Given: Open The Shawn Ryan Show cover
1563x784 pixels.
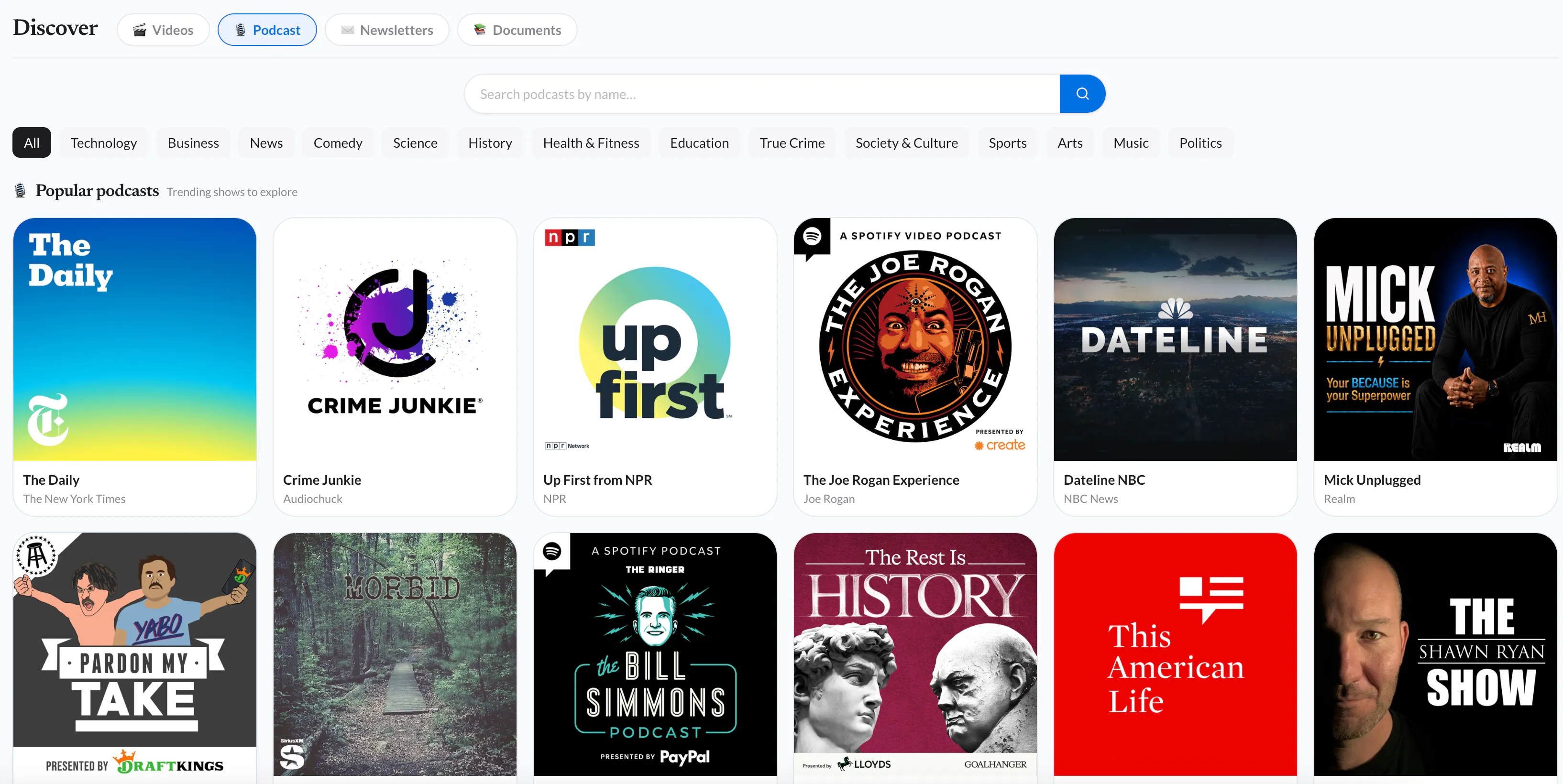Looking at the screenshot, I should tap(1436, 654).
